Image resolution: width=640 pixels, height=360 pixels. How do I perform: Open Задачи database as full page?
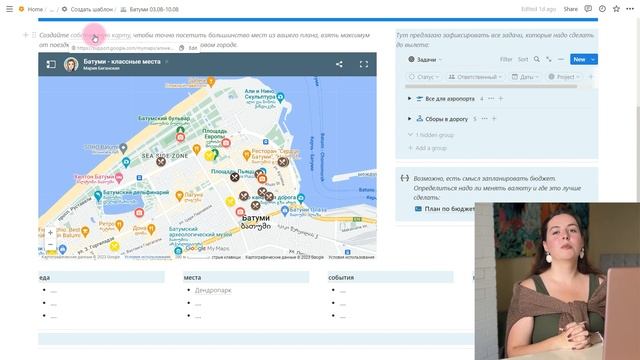[549, 60]
